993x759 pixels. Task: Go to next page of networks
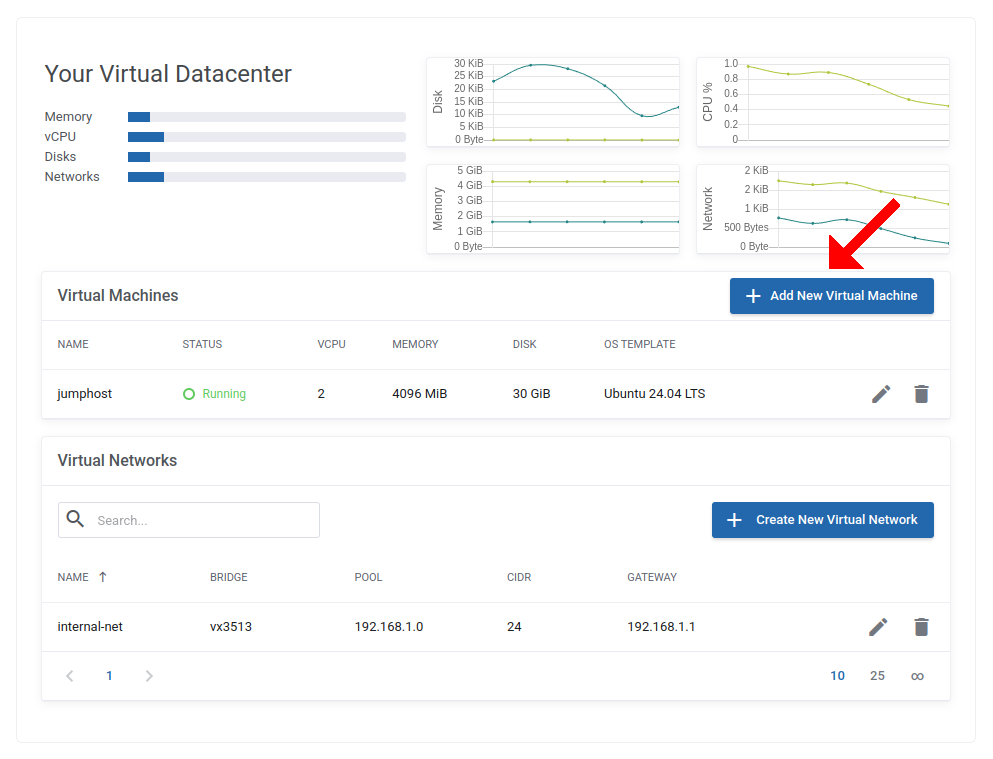149,676
